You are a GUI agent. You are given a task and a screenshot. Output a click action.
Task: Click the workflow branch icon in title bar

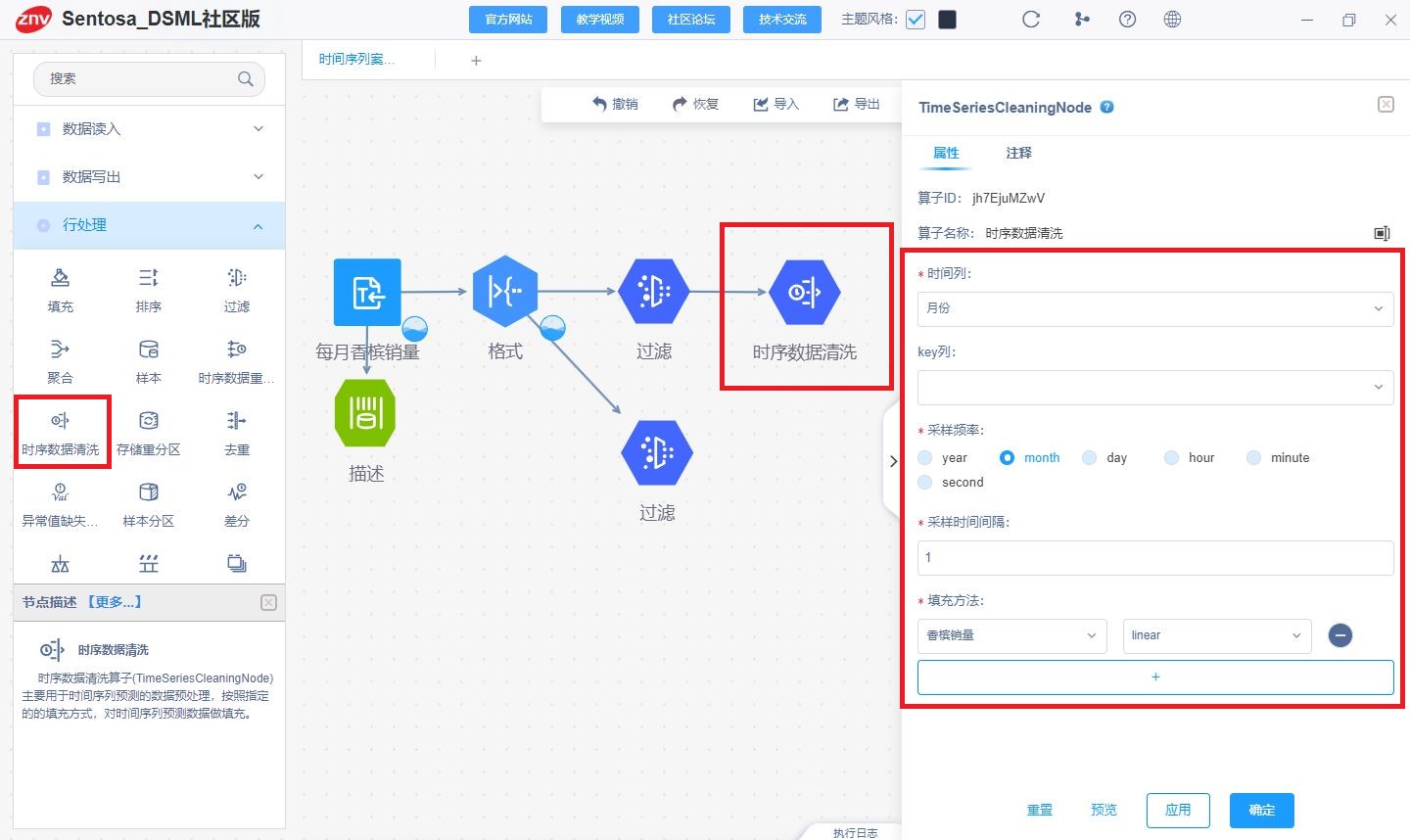tap(1082, 20)
